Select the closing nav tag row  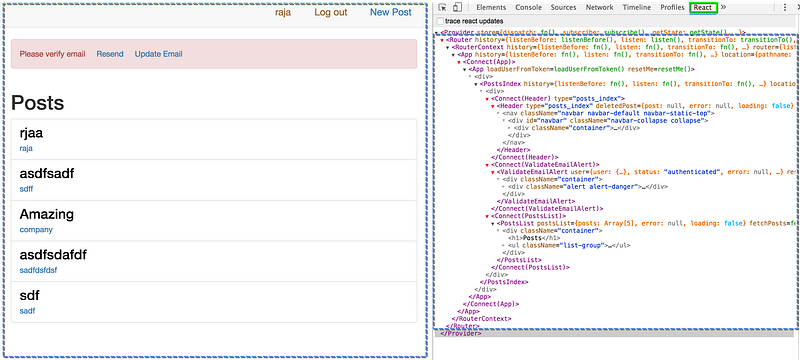[x=513, y=143]
